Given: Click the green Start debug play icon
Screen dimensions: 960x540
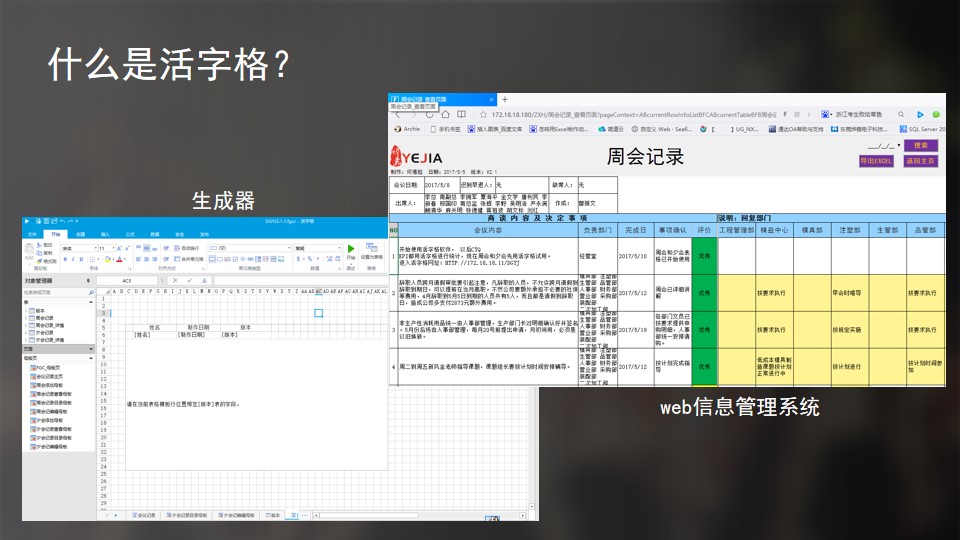Looking at the screenshot, I should (x=351, y=249).
